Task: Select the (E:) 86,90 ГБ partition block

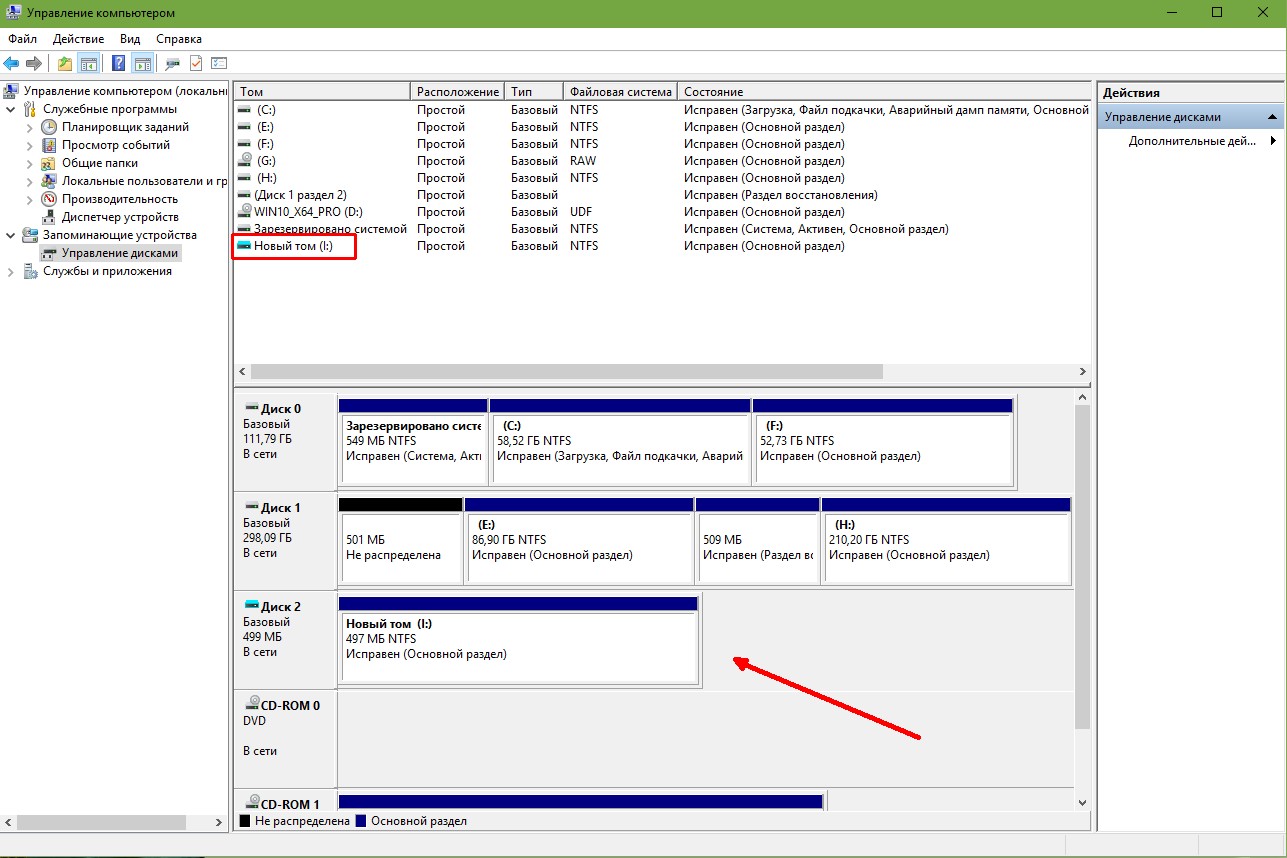Action: pyautogui.click(x=579, y=540)
